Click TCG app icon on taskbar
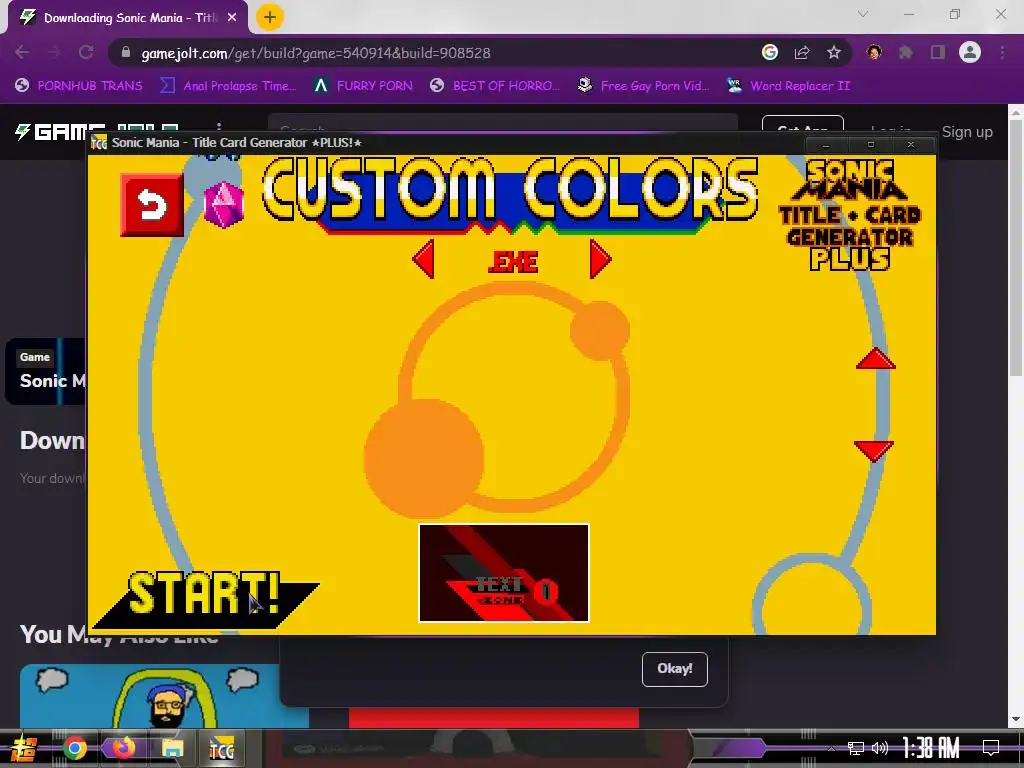Image resolution: width=1024 pixels, height=768 pixels. (x=221, y=749)
